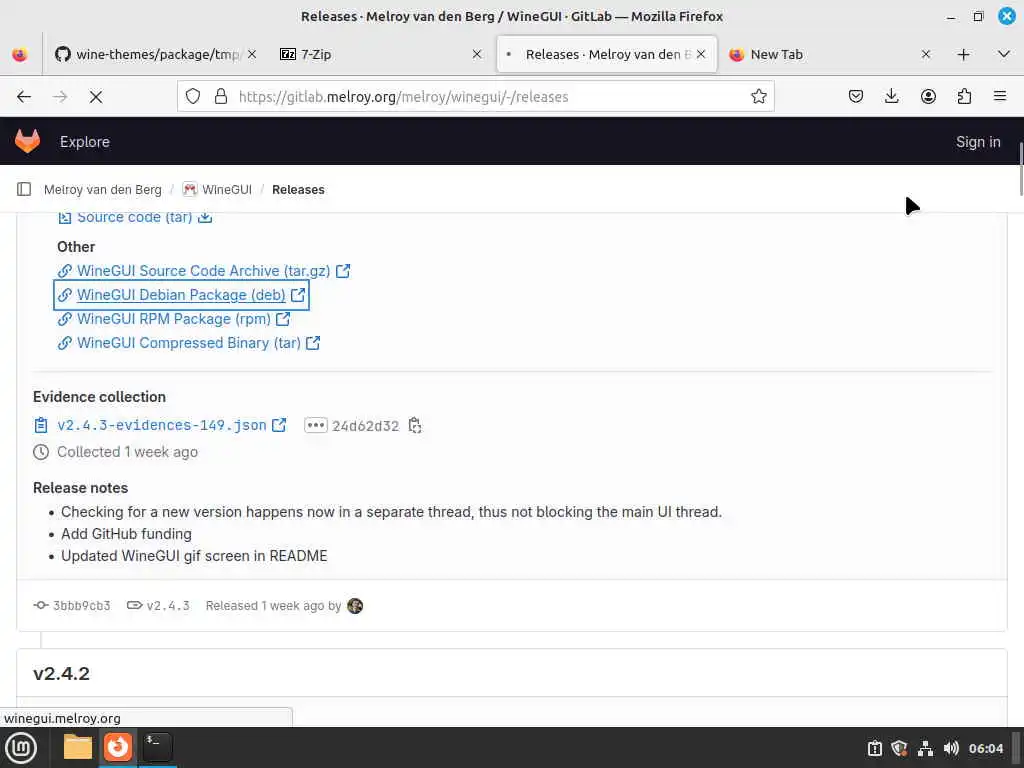Click the network icon in system tray
Image resolution: width=1024 pixels, height=768 pixels.
[x=925, y=748]
